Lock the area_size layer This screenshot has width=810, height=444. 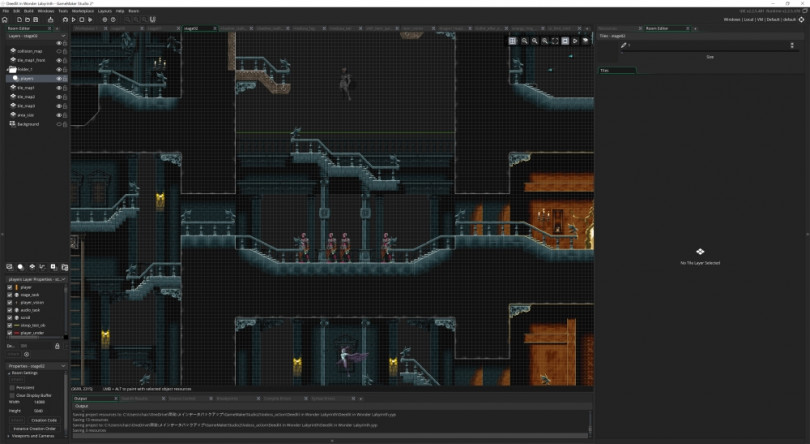pyautogui.click(x=65, y=115)
